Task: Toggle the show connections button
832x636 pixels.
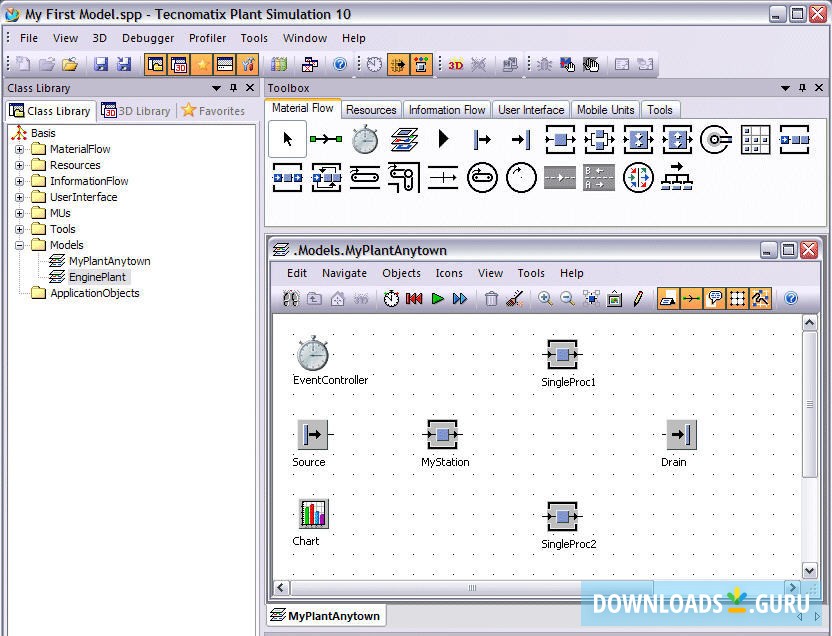Action: 691,299
